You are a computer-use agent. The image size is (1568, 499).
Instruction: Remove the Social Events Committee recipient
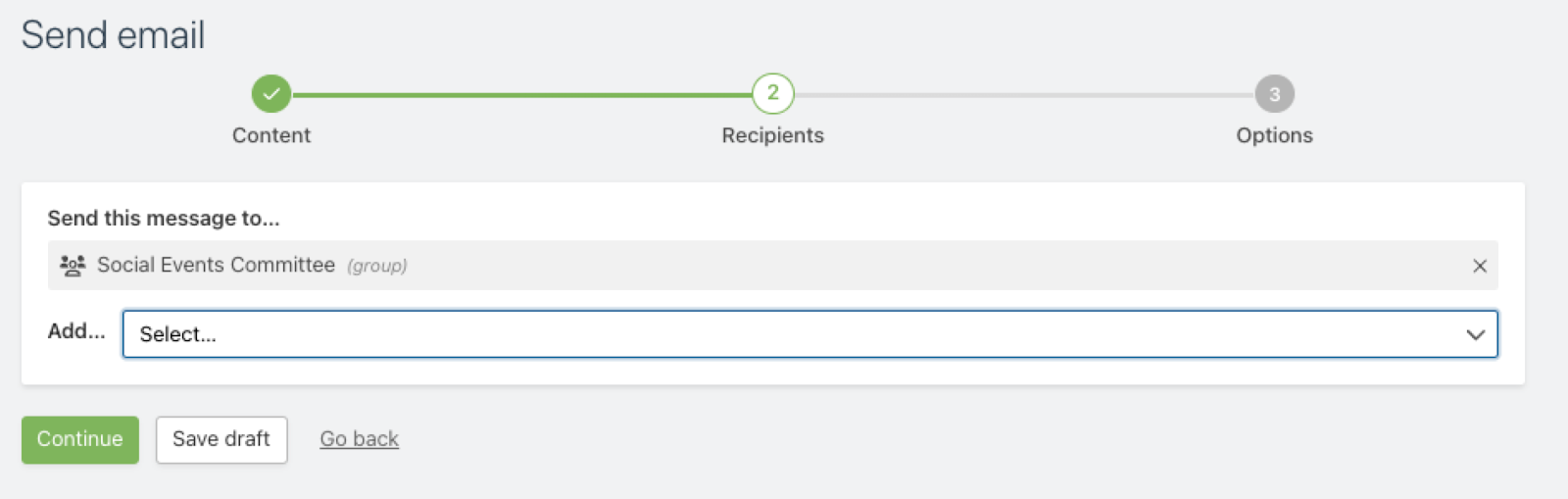coord(1480,266)
